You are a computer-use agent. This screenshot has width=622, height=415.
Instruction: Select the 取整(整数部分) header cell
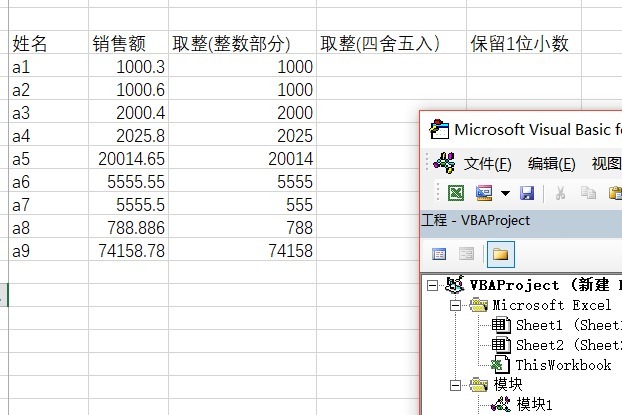tap(242, 42)
